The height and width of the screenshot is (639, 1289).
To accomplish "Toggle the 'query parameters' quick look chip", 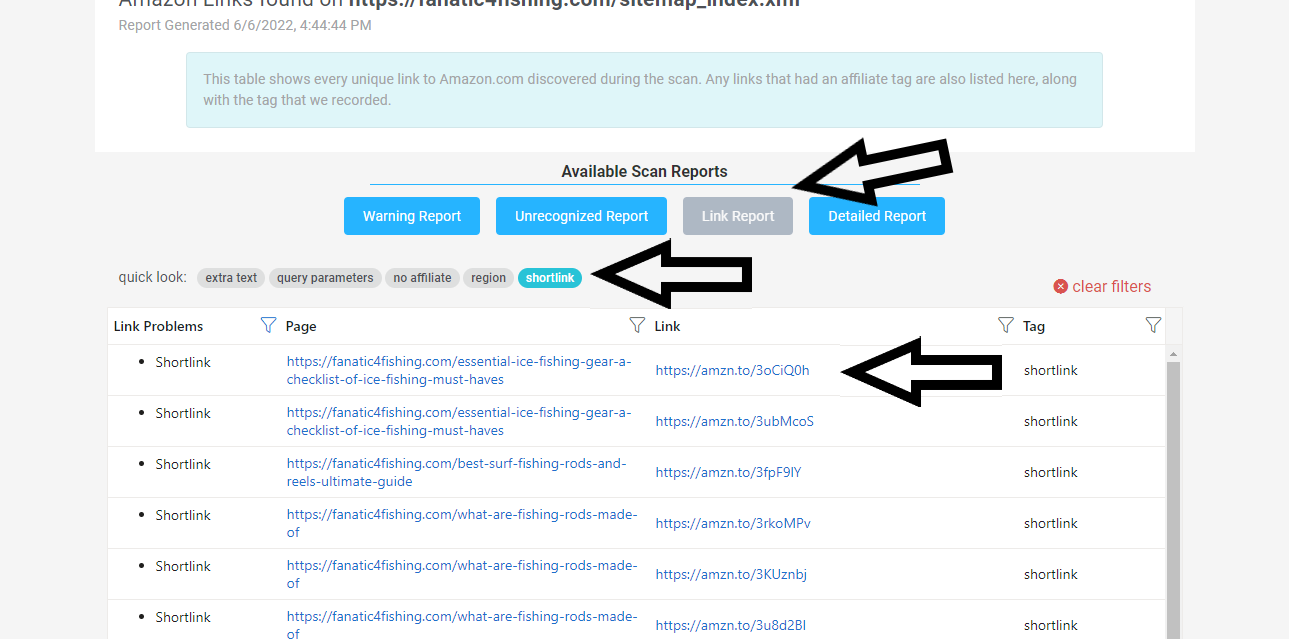I will tap(325, 278).
